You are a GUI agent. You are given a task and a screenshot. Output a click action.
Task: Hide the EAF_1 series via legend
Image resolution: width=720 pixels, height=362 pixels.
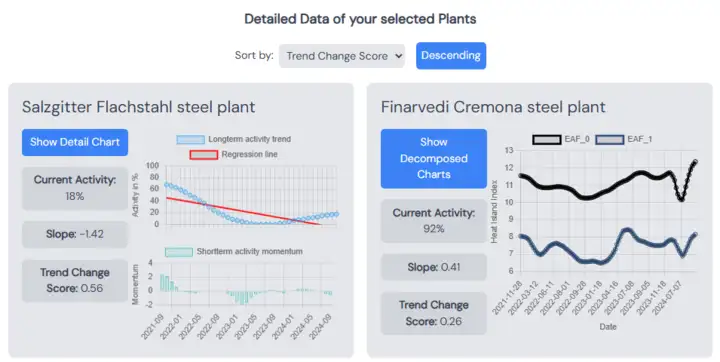pos(609,140)
